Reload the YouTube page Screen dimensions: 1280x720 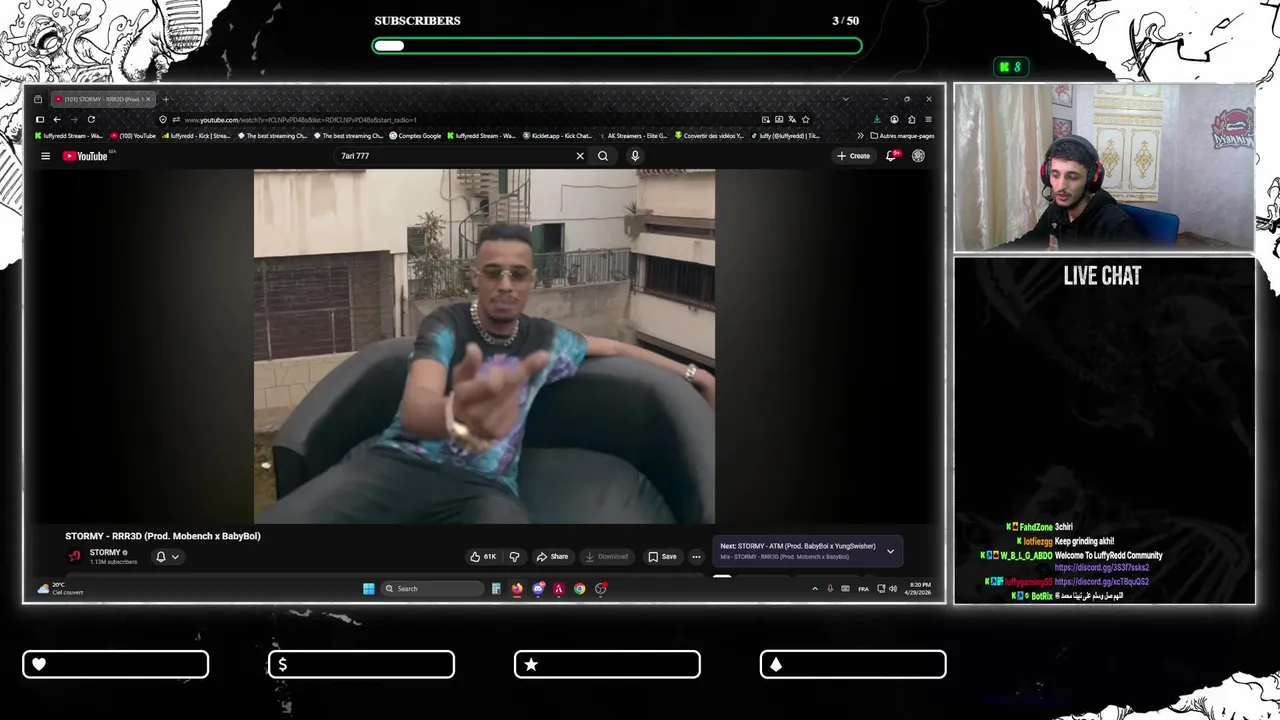(91, 120)
